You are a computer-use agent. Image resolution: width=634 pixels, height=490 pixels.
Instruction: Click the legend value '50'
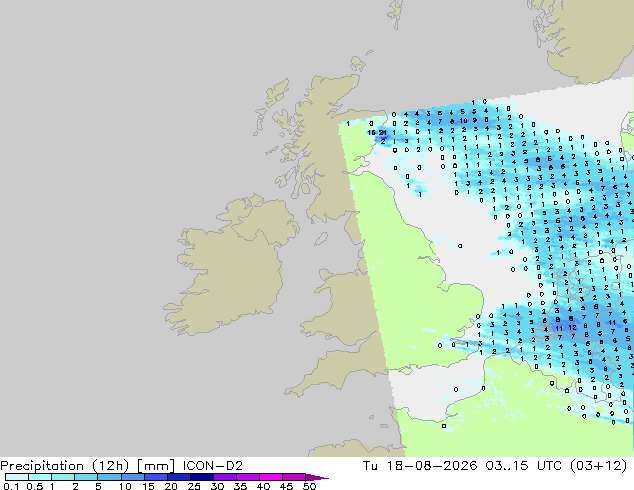(309, 486)
